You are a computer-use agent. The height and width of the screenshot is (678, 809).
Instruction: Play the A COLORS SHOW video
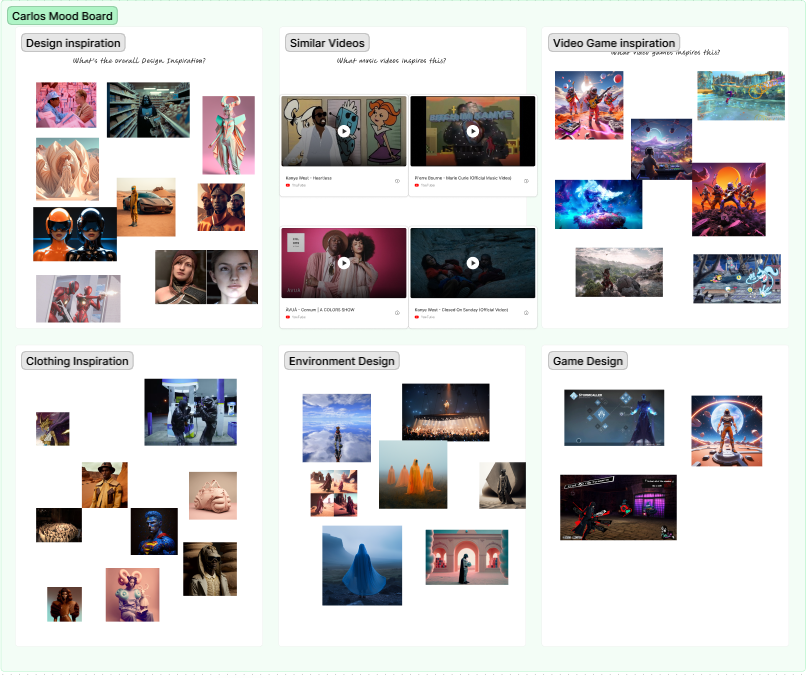coord(344,263)
